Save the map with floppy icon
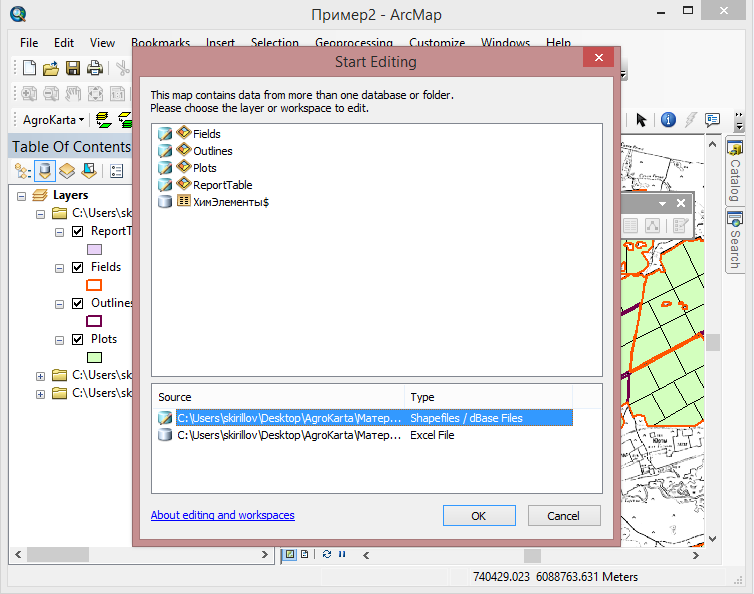Image resolution: width=754 pixels, height=594 pixels. click(73, 68)
